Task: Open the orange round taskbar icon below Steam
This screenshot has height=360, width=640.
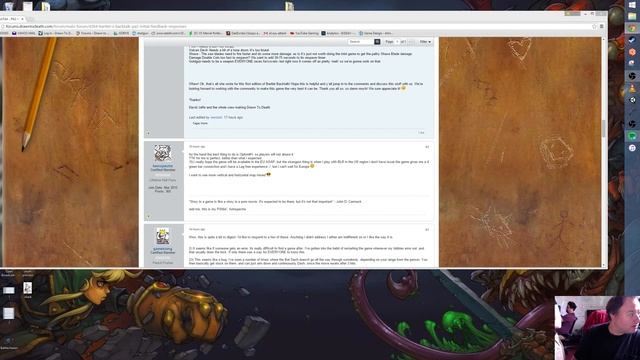Action: [x=632, y=52]
